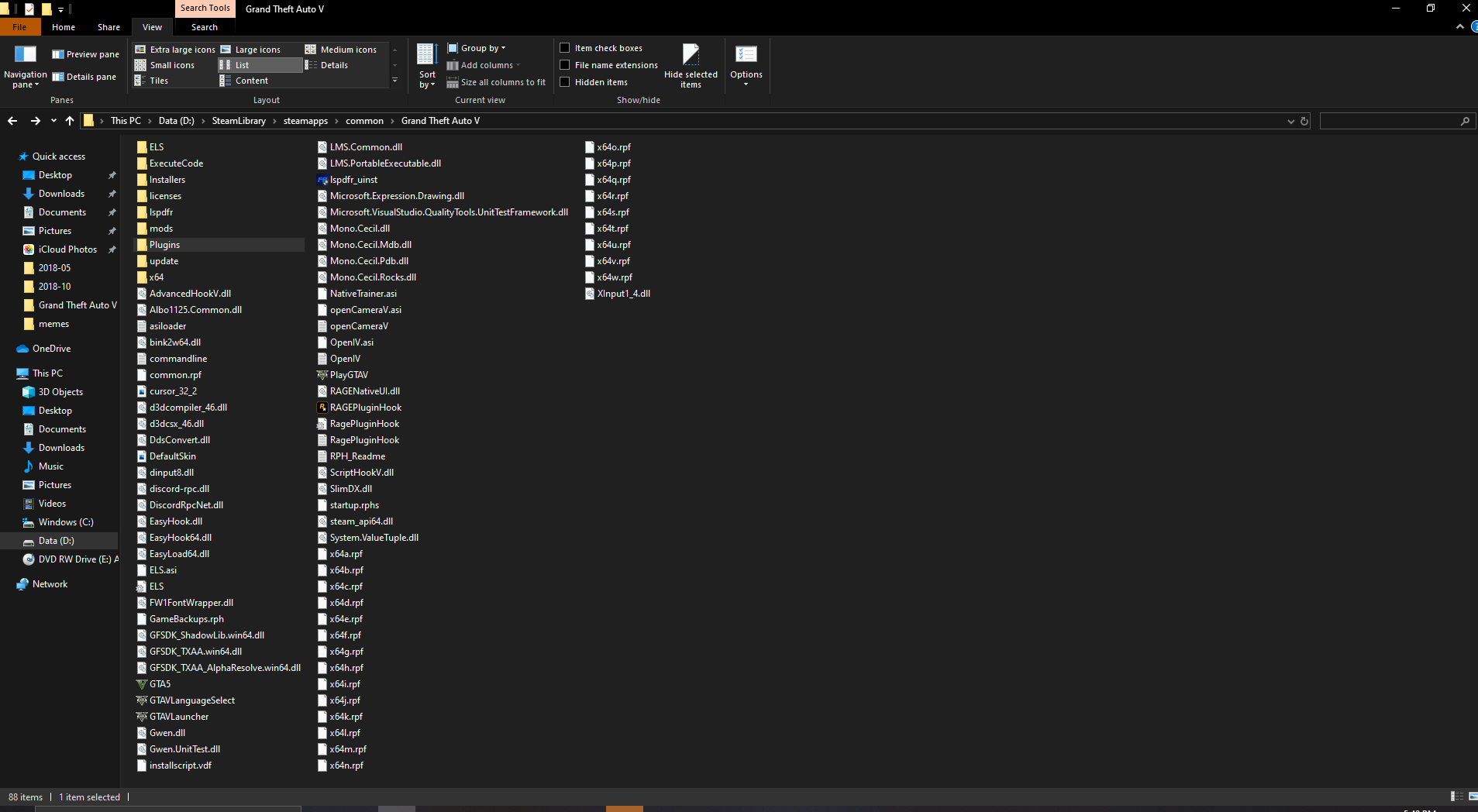Enable Item check boxes option
The width and height of the screenshot is (1478, 812).
coord(565,48)
